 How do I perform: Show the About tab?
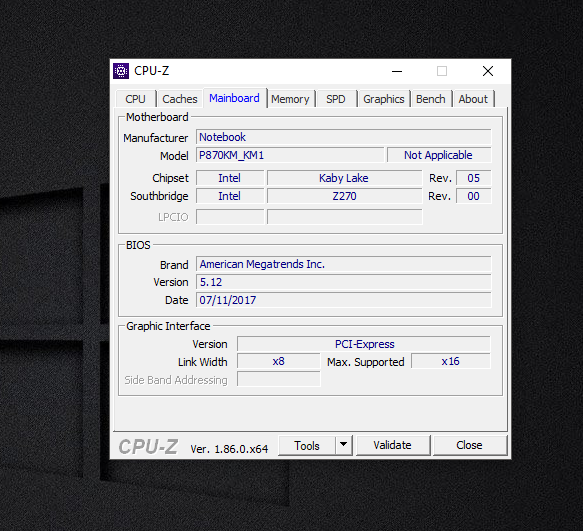[x=473, y=99]
